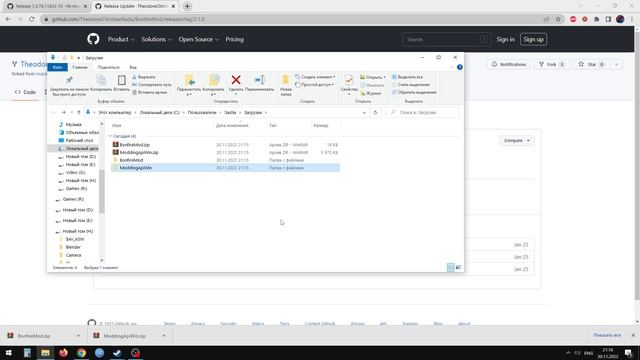Image resolution: width=640 pixels, height=360 pixels.
Task: Click the GitHub octocat logo
Action: [x=93, y=39]
